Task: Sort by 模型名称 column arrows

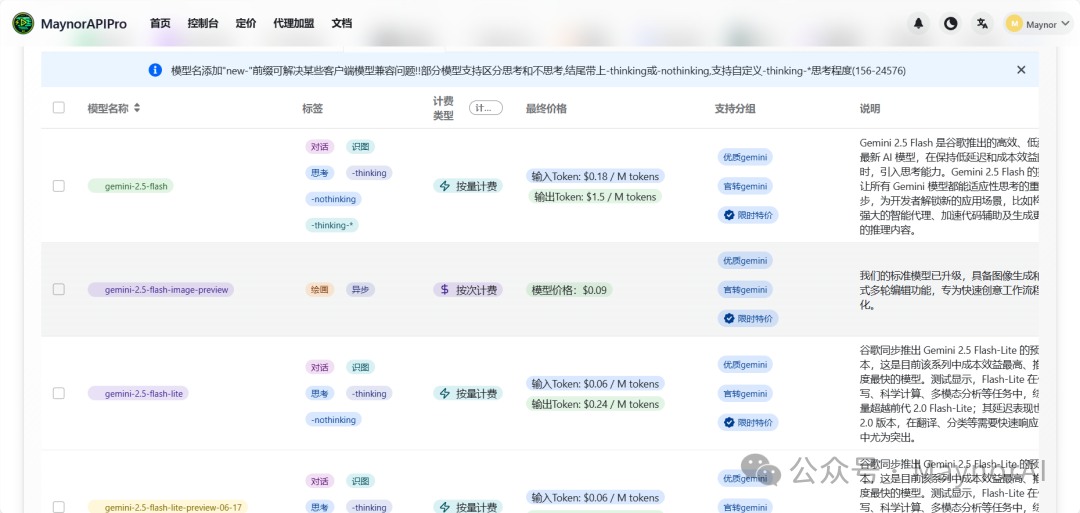Action: [137, 108]
